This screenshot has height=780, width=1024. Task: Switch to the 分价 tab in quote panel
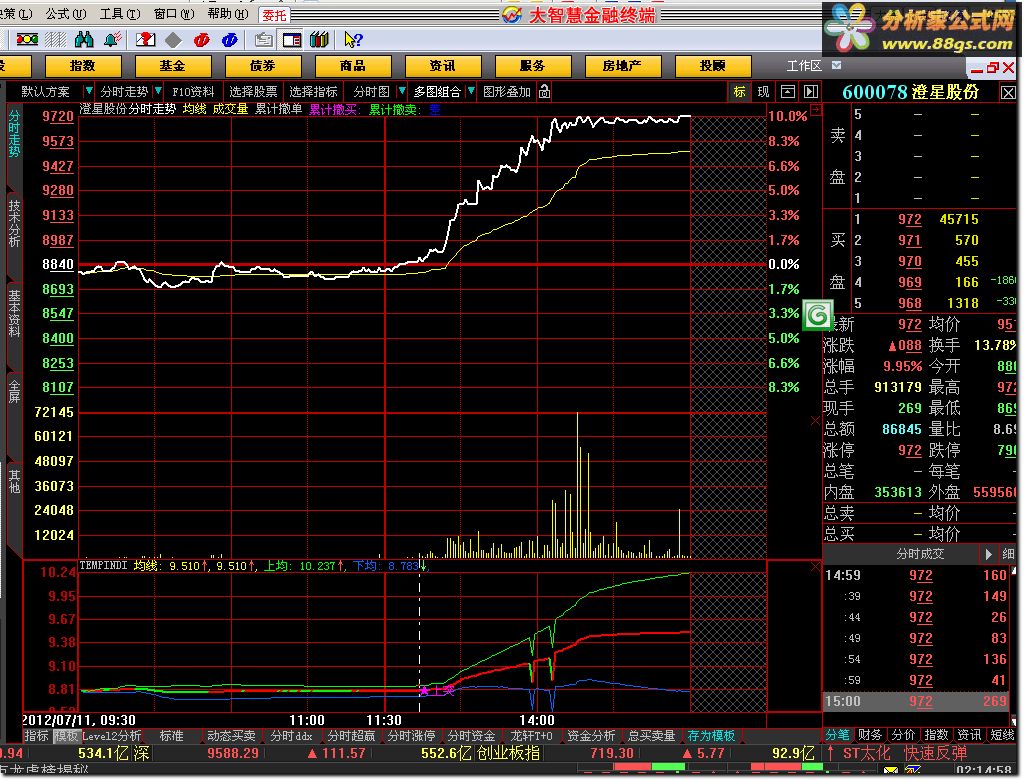click(904, 735)
